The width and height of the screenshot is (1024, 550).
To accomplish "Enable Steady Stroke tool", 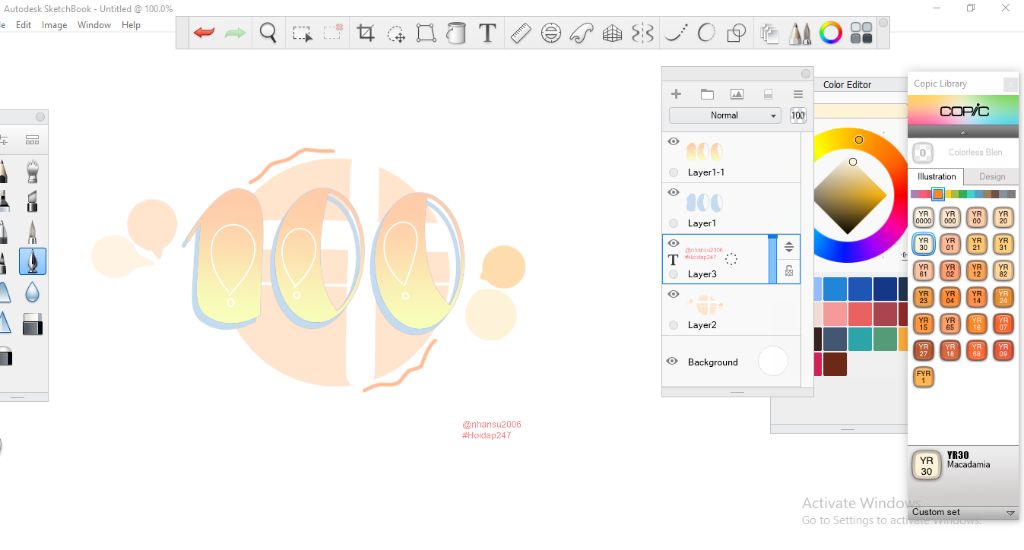I will click(x=675, y=33).
